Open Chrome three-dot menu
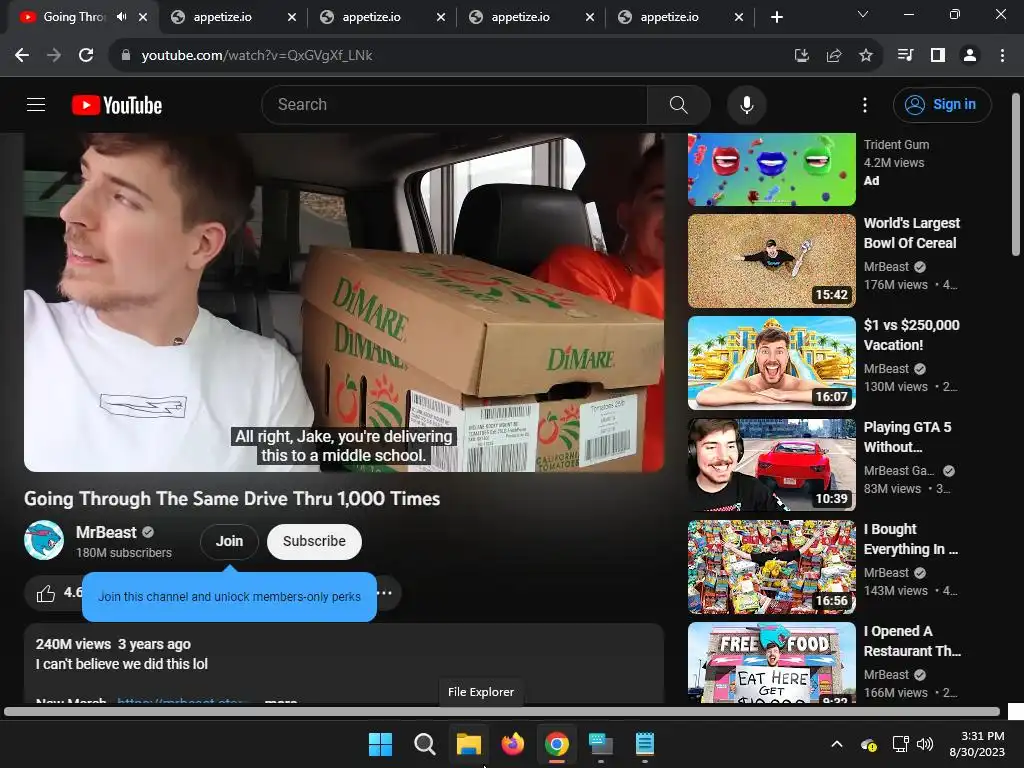 click(1002, 56)
